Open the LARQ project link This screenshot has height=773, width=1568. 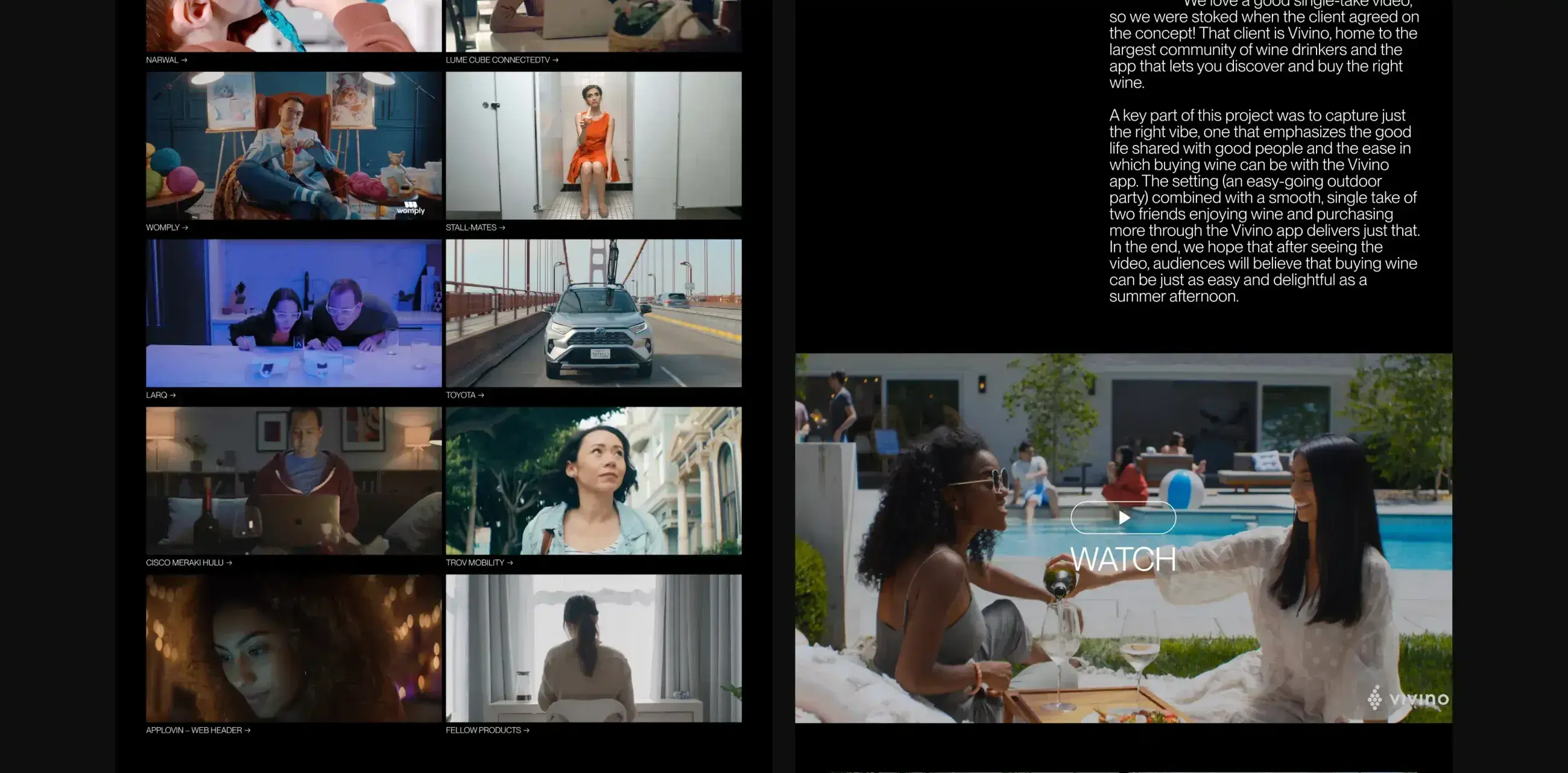[x=160, y=395]
